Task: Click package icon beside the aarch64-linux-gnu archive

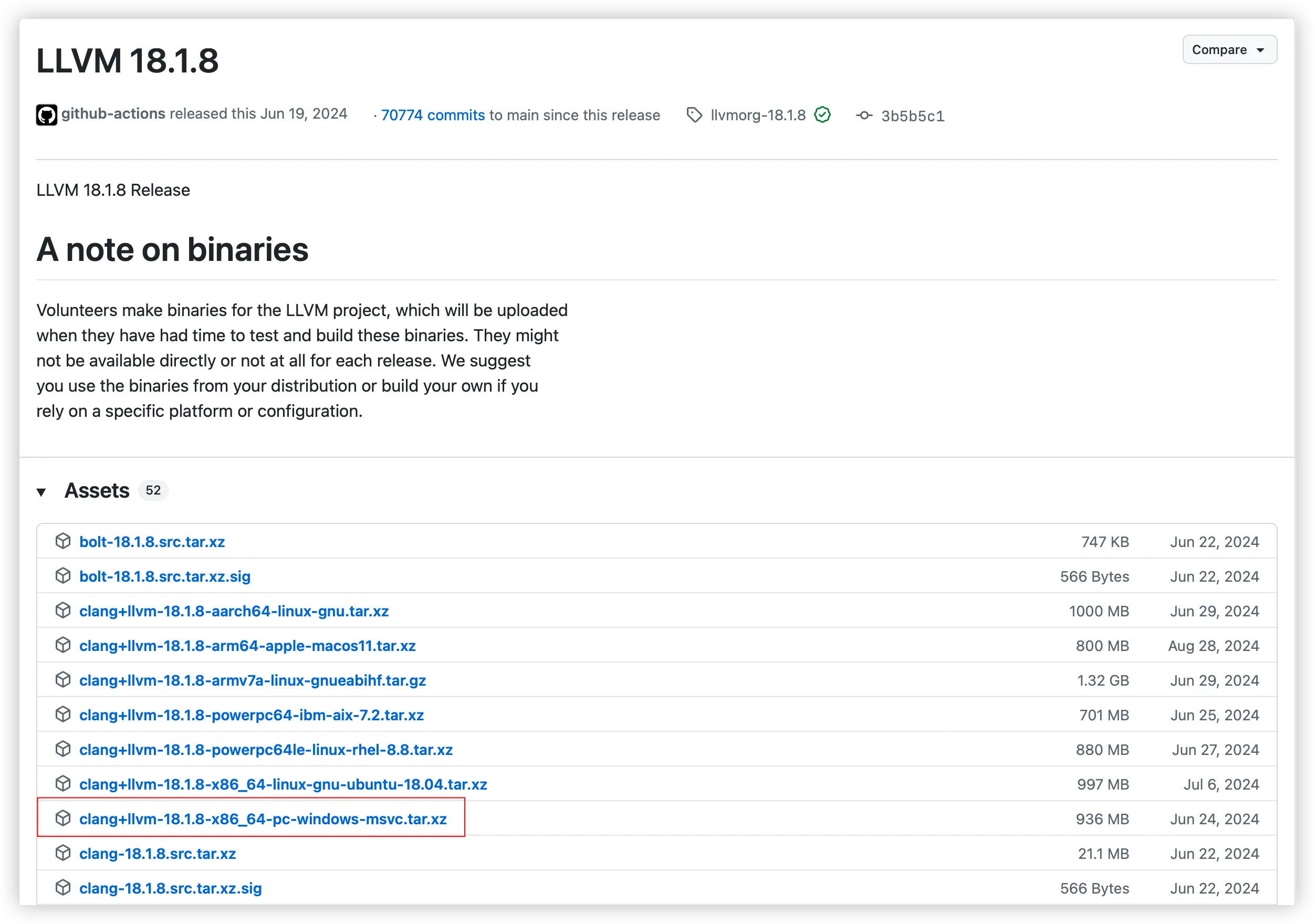Action: pos(63,610)
